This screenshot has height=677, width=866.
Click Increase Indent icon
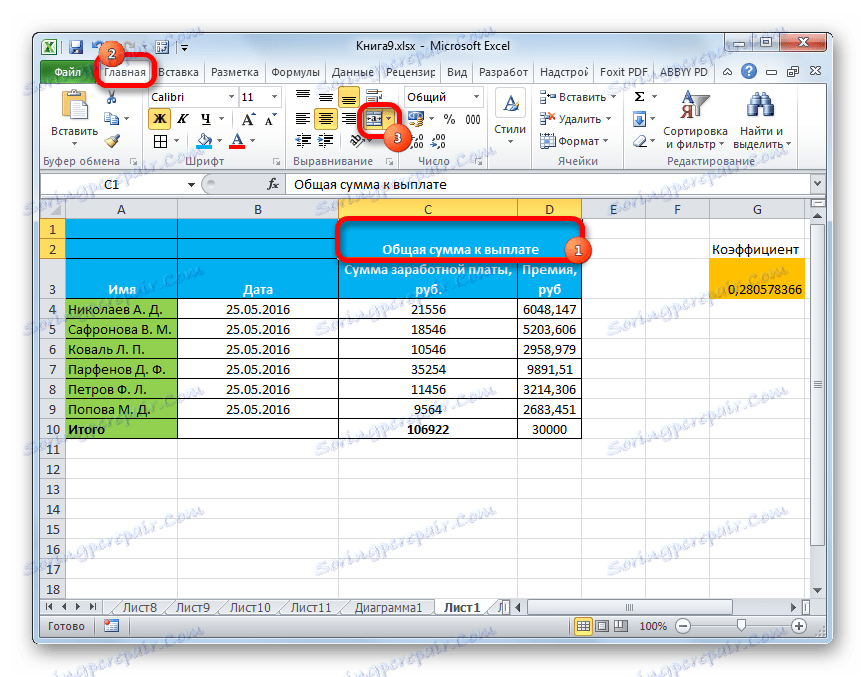325,141
